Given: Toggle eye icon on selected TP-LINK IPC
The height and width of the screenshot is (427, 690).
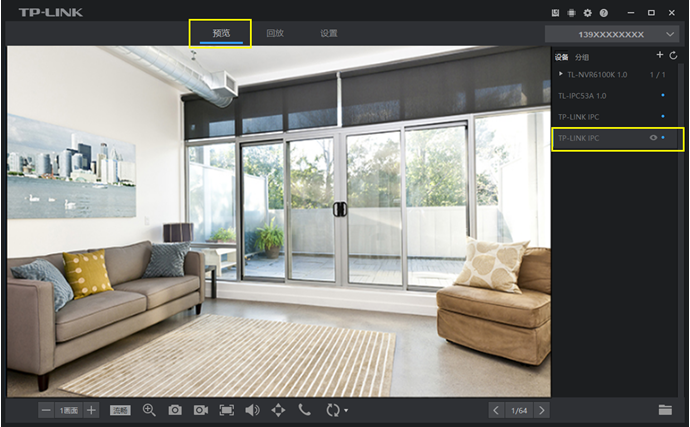Looking at the screenshot, I should (x=653, y=138).
